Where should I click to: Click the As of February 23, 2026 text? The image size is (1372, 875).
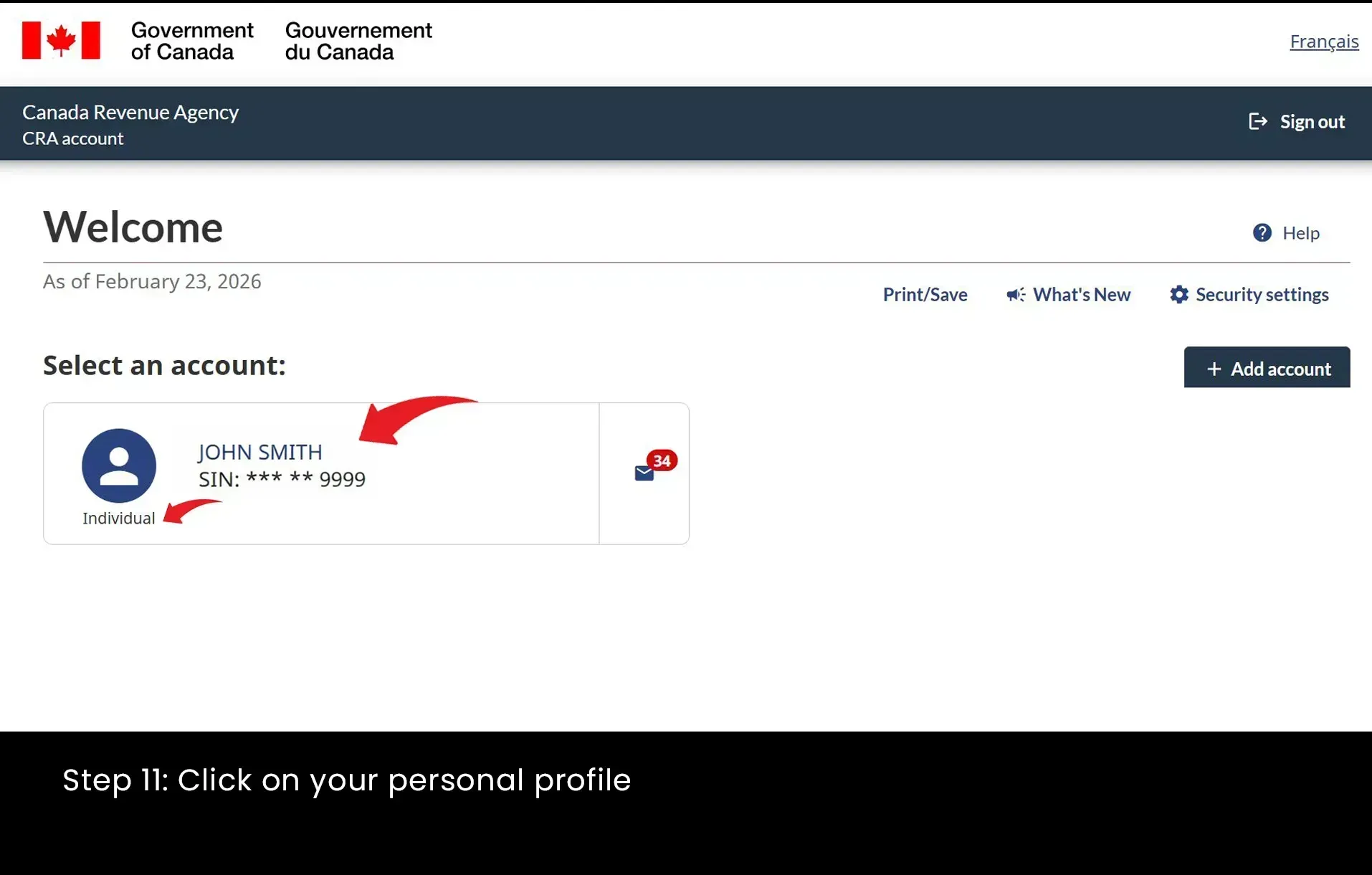pyautogui.click(x=152, y=281)
